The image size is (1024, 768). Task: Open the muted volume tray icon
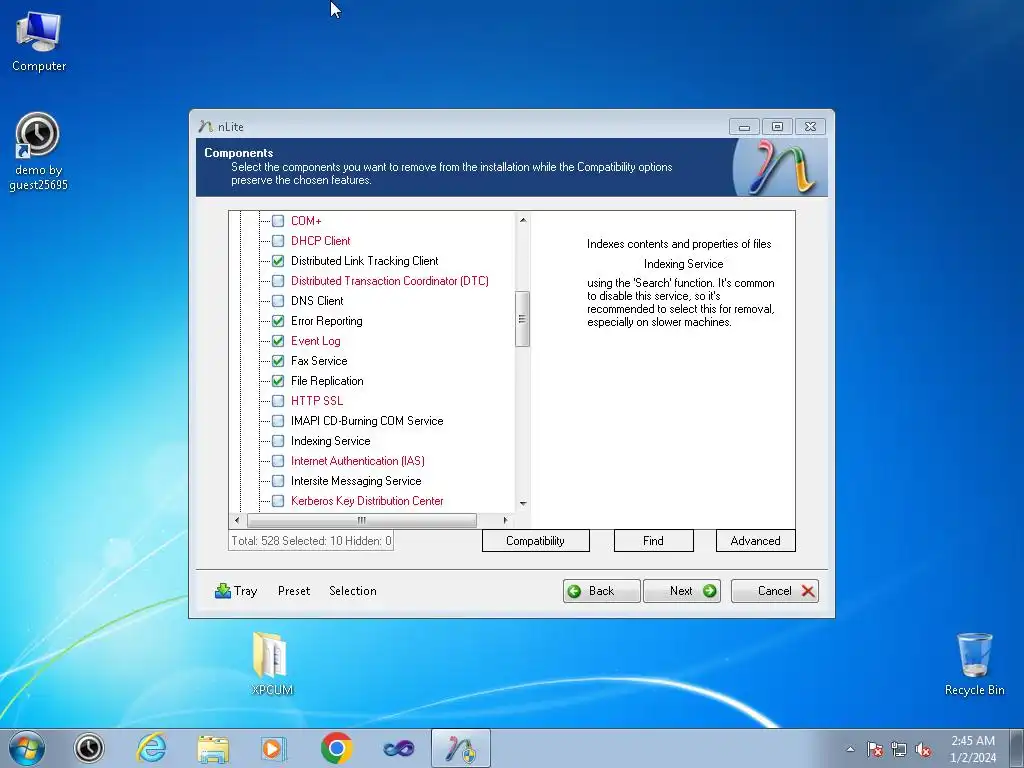pos(923,749)
